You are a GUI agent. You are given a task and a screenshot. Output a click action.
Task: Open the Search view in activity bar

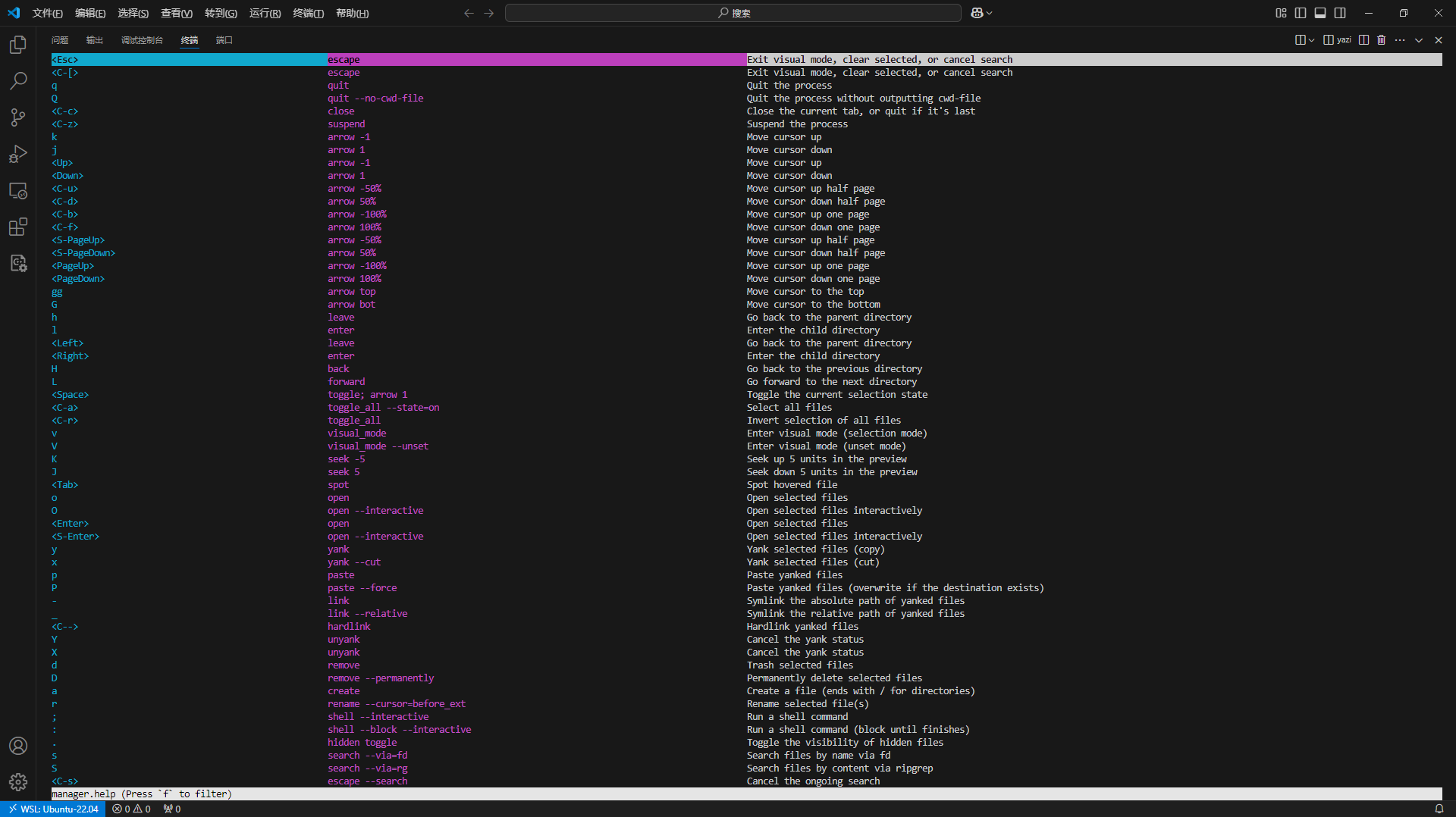tap(18, 81)
